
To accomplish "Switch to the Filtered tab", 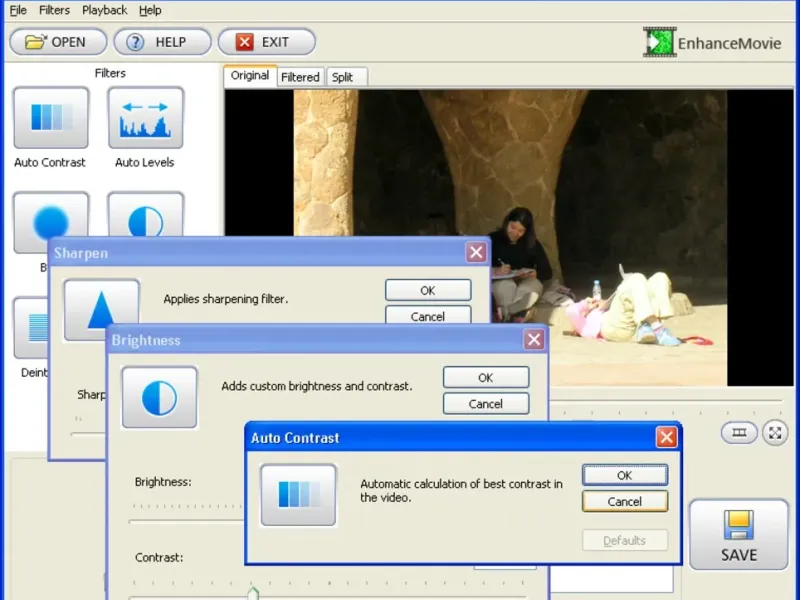I will (300, 77).
